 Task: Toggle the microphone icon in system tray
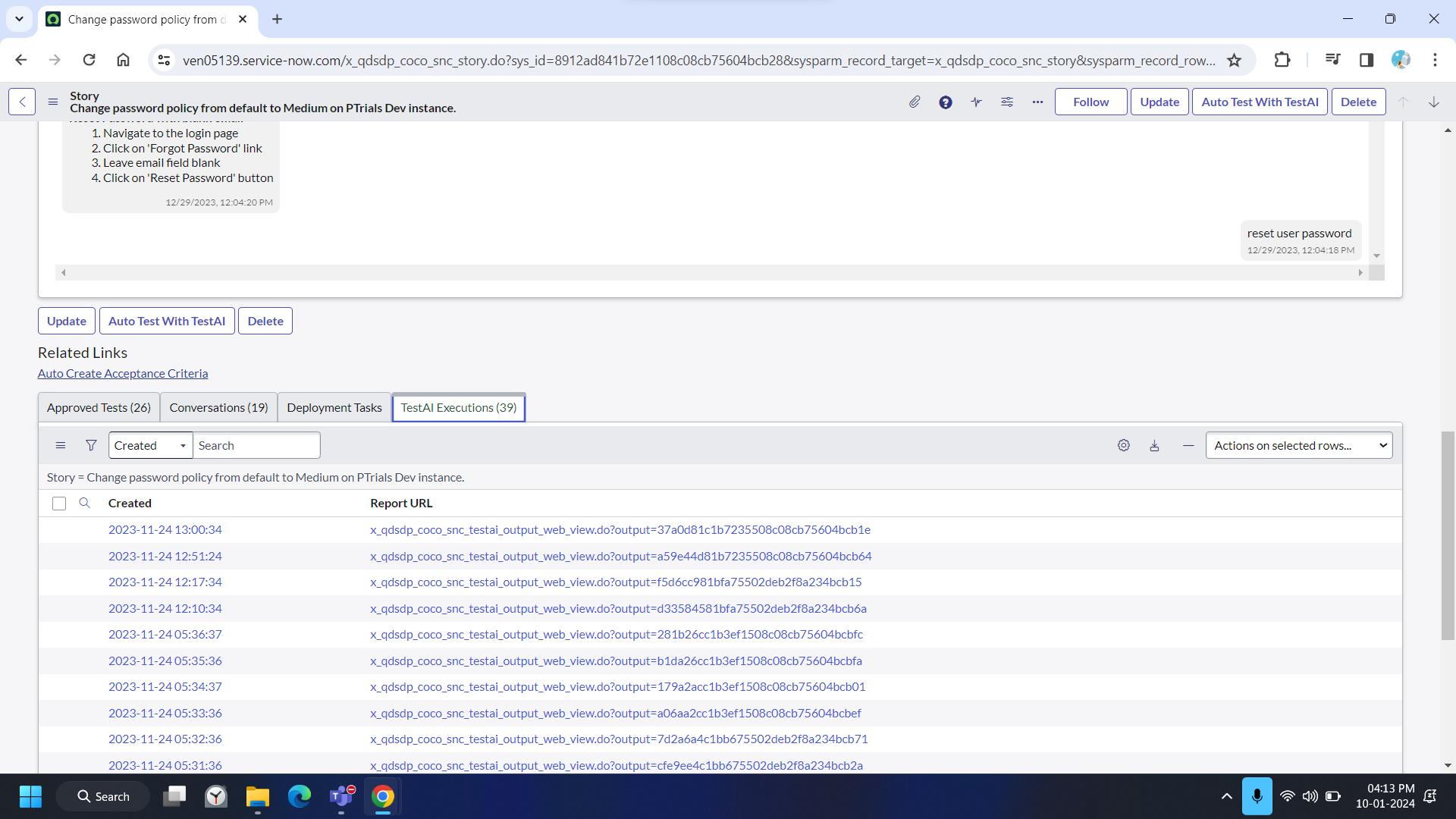1257,796
